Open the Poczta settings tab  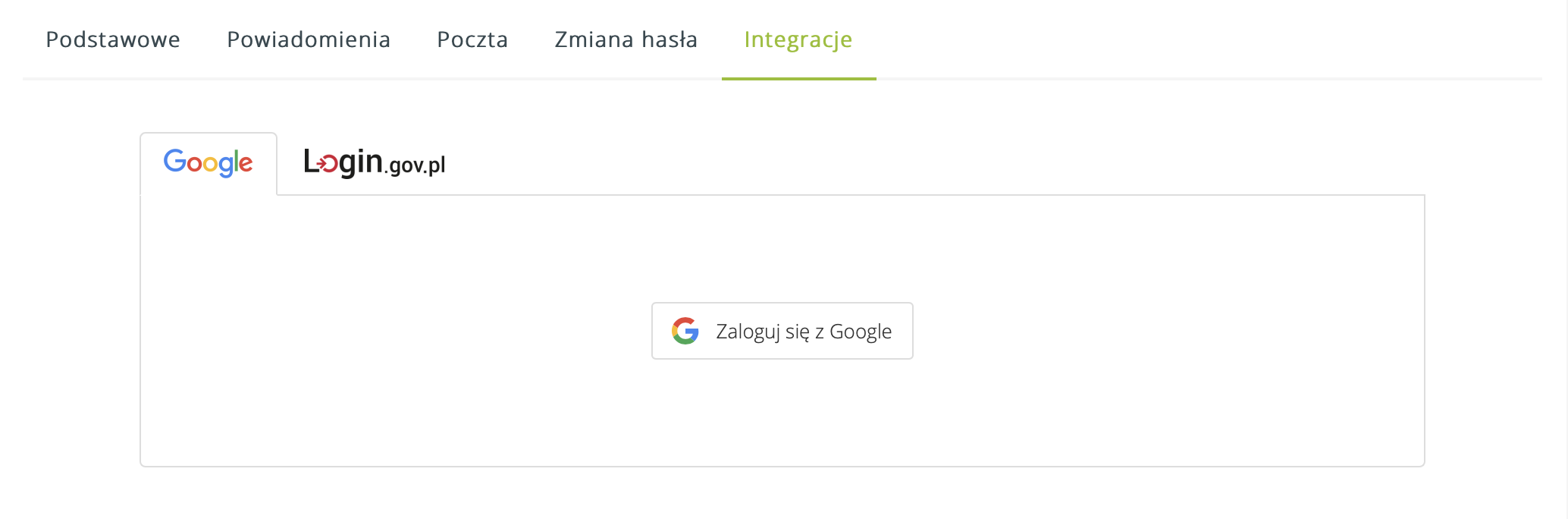pos(472,39)
